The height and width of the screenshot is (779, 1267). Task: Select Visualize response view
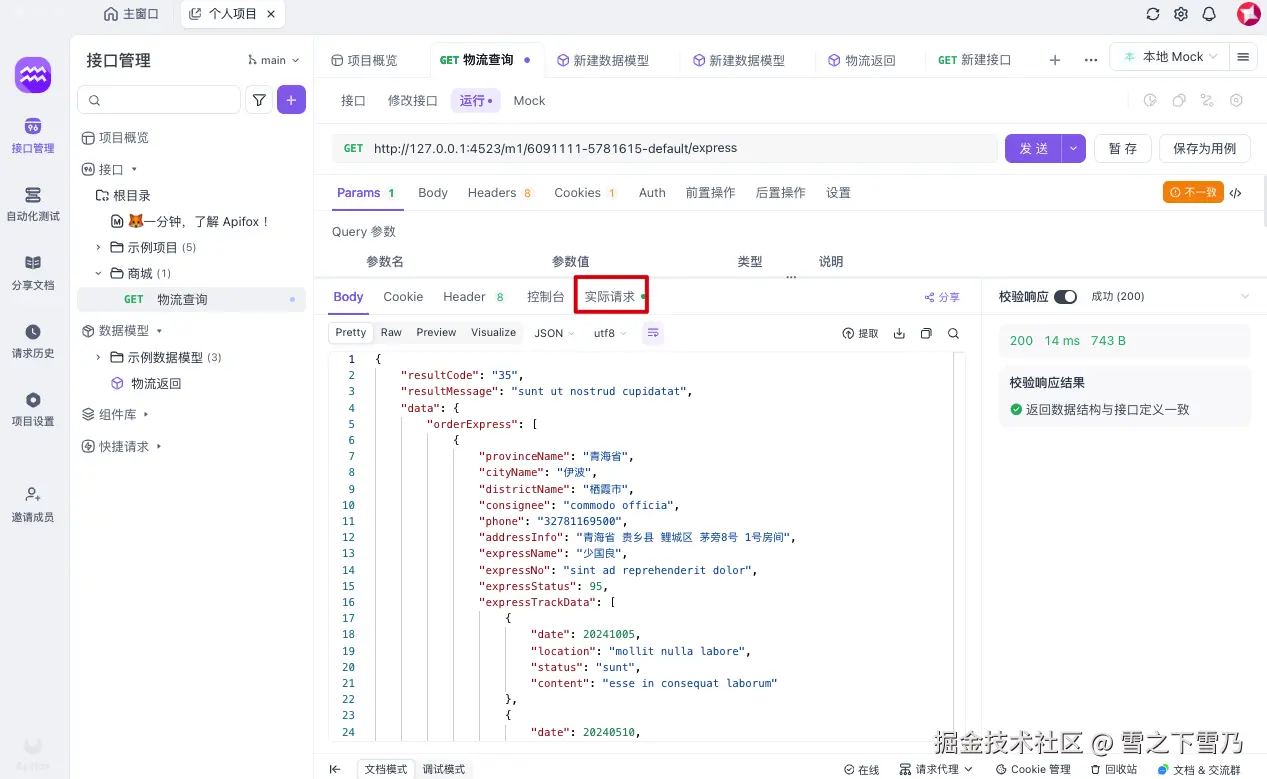tap(493, 333)
